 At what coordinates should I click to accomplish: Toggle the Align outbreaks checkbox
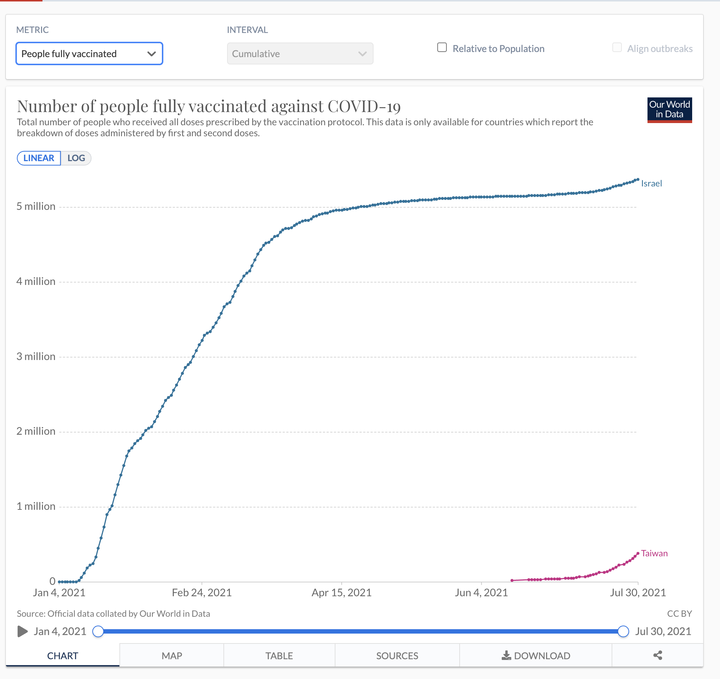pyautogui.click(x=617, y=47)
